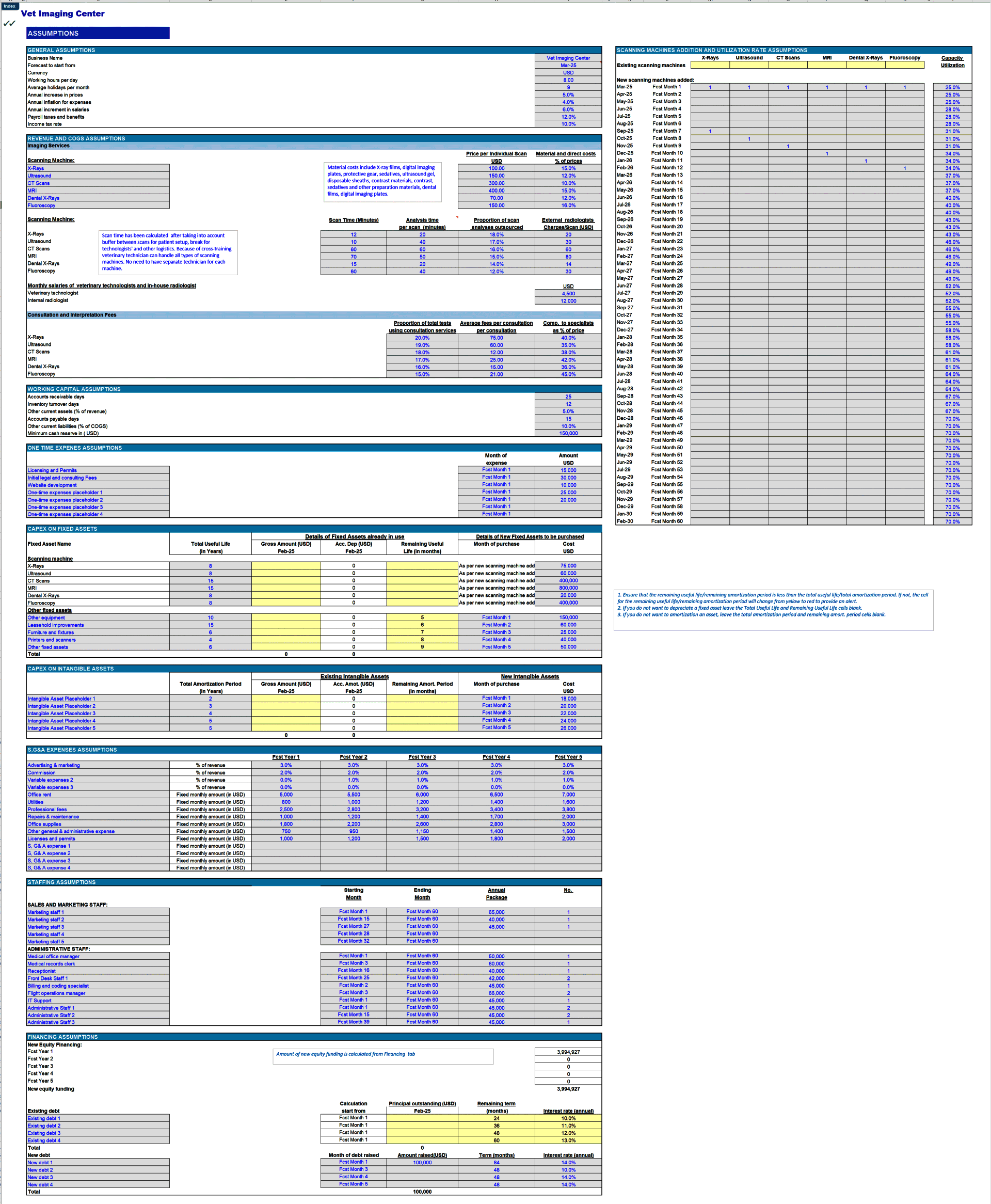This screenshot has width=991, height=1204.
Task: Select New debt 2 interest rate 10.0%
Action: tap(568, 1170)
